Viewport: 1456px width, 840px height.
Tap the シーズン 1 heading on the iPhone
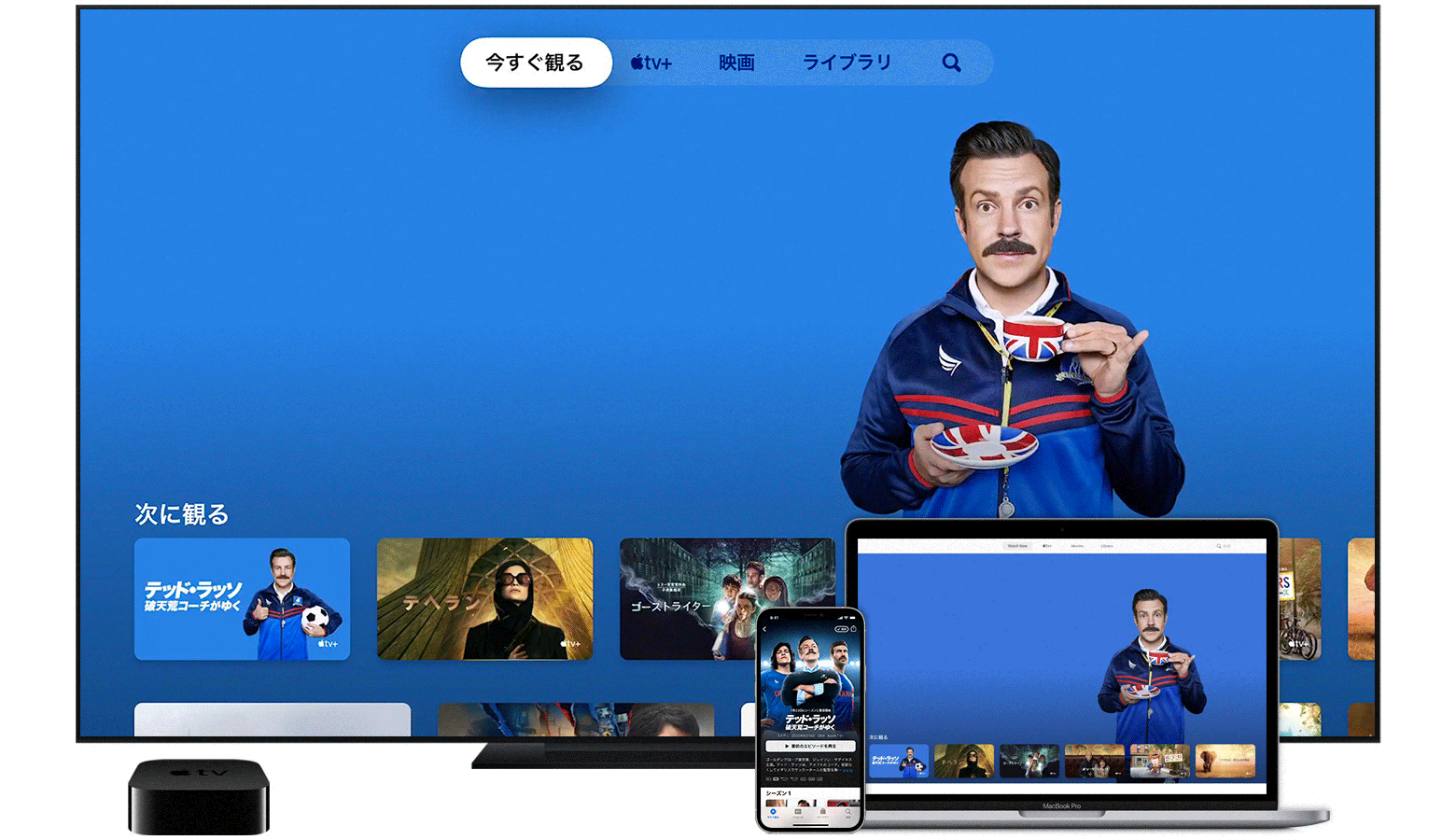pos(778,792)
